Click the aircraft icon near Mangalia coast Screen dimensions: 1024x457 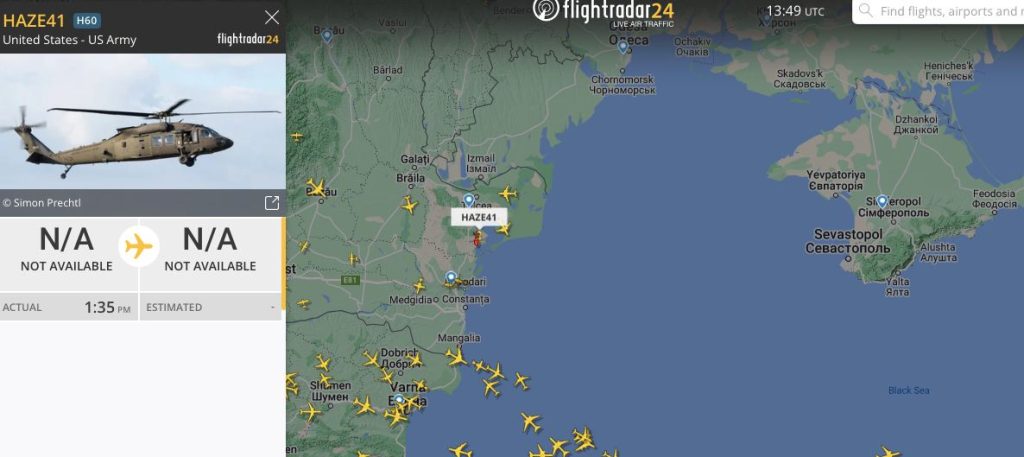click(x=456, y=357)
